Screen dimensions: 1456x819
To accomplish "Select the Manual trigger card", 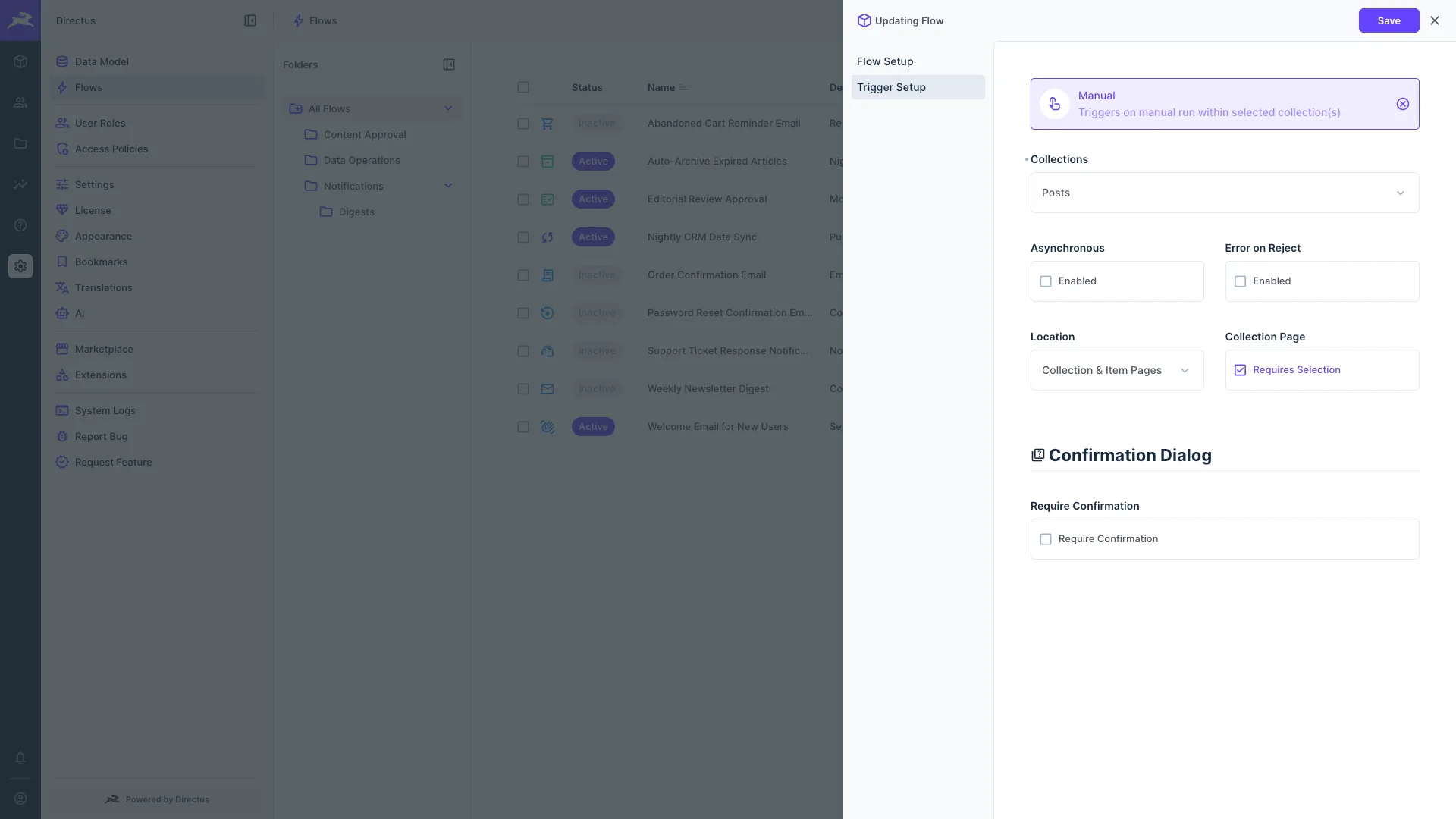I will [x=1224, y=104].
